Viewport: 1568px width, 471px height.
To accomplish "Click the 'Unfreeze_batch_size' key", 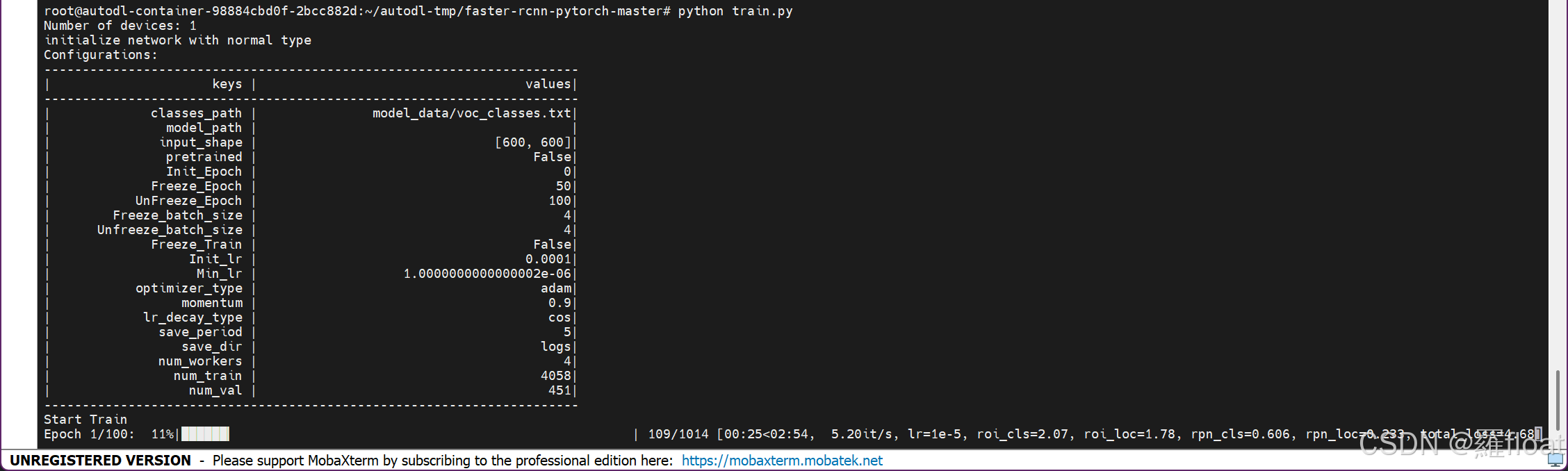I will click(x=170, y=230).
